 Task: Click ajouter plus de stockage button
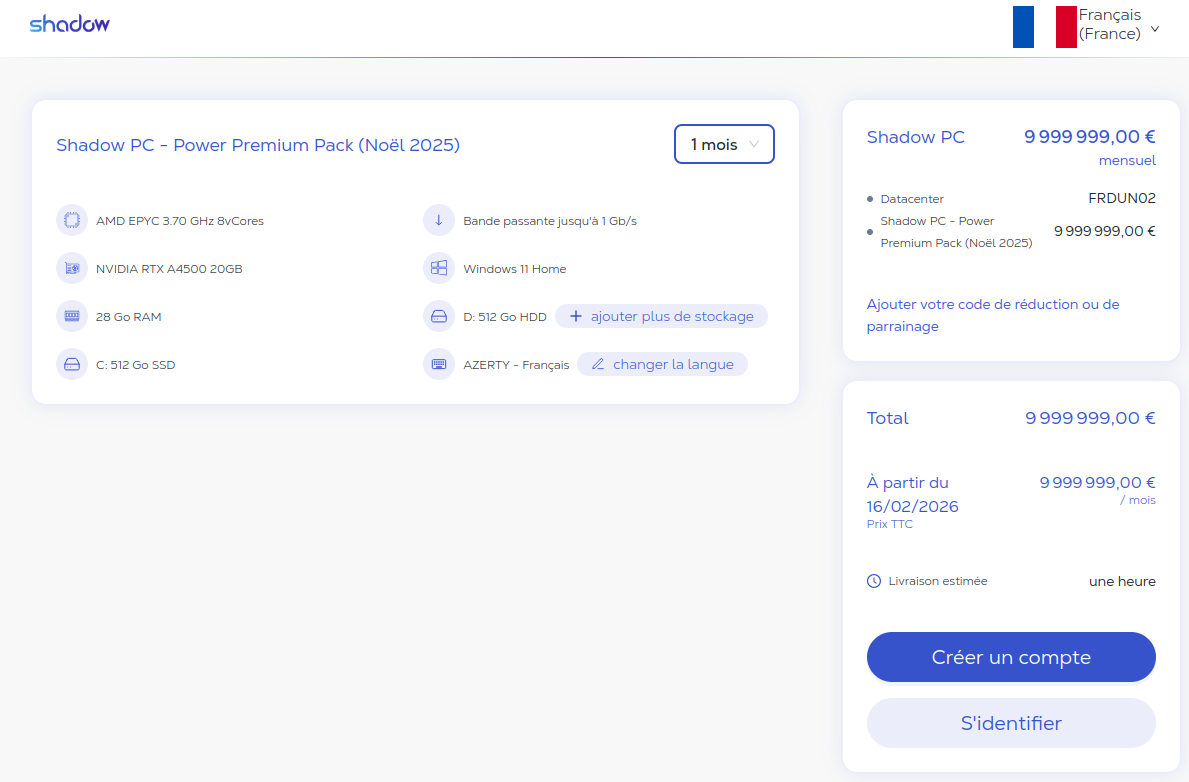click(x=661, y=316)
